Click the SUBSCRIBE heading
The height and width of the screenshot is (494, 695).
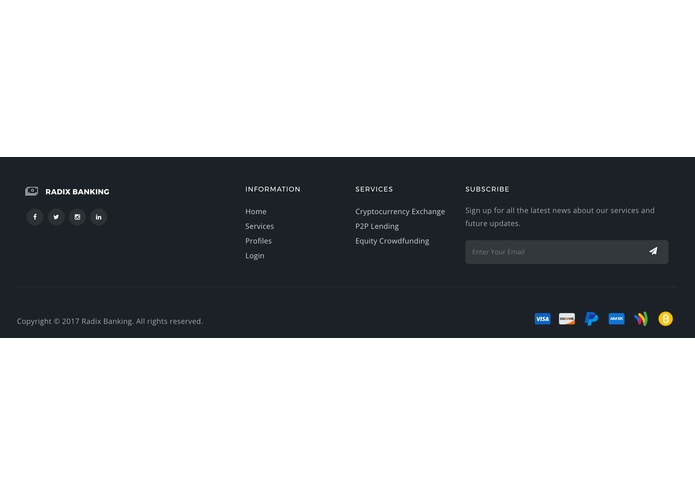coord(487,189)
